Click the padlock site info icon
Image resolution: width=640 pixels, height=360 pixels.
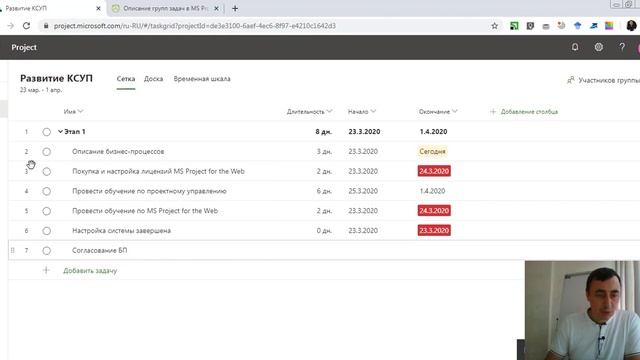46,26
